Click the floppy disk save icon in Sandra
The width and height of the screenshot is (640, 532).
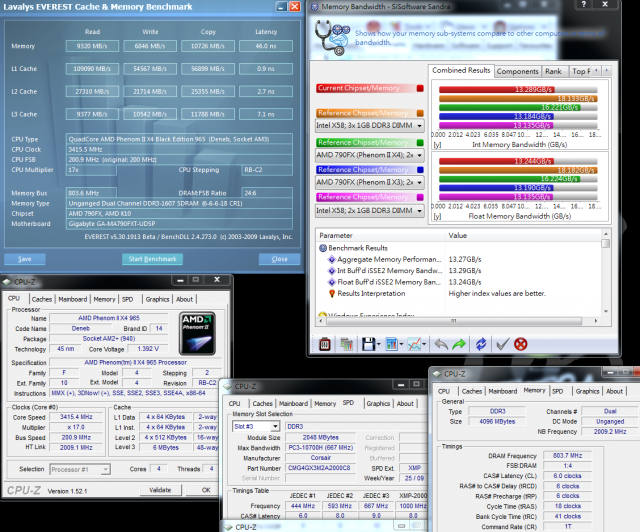[x=368, y=344]
